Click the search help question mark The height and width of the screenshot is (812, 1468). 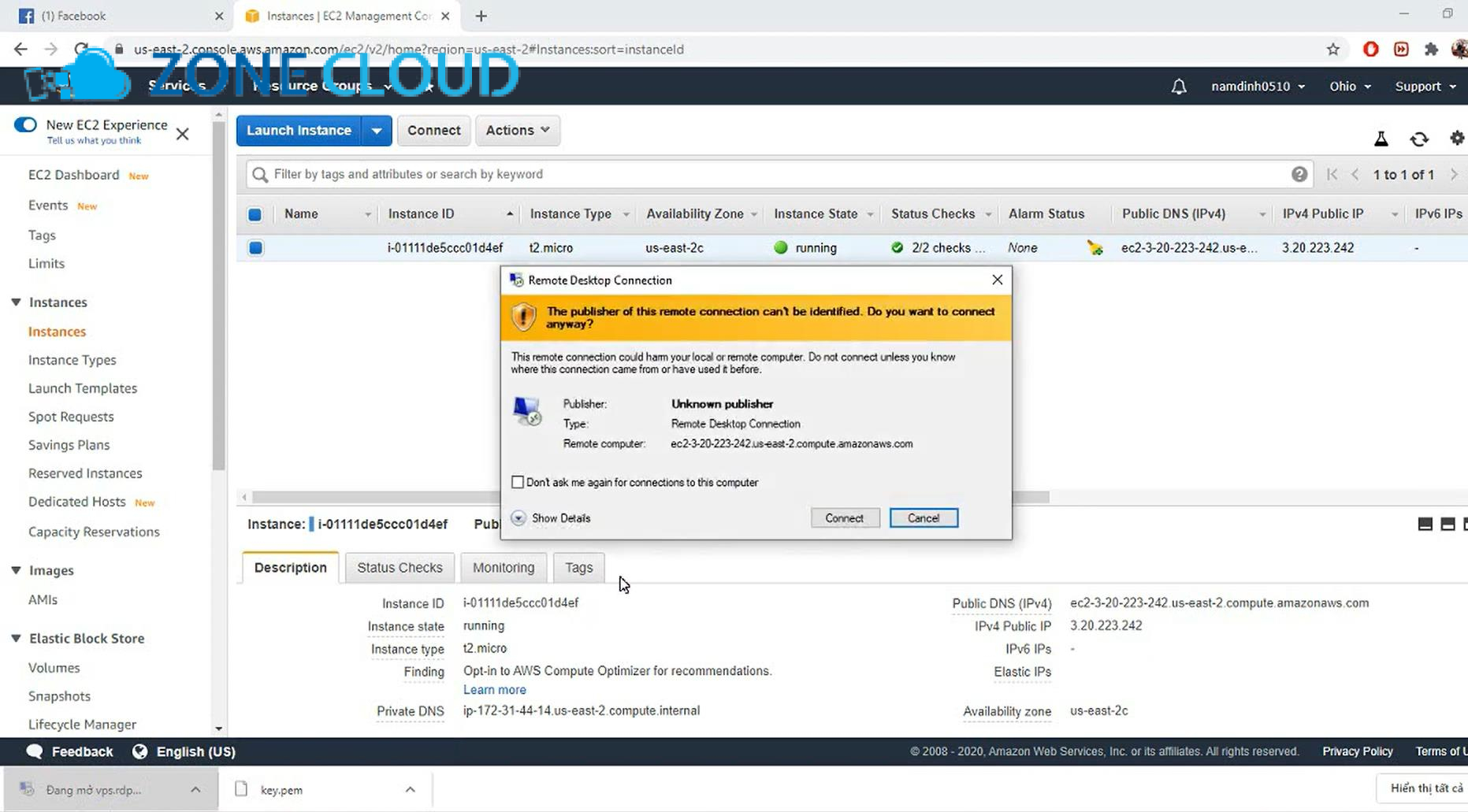click(1300, 174)
